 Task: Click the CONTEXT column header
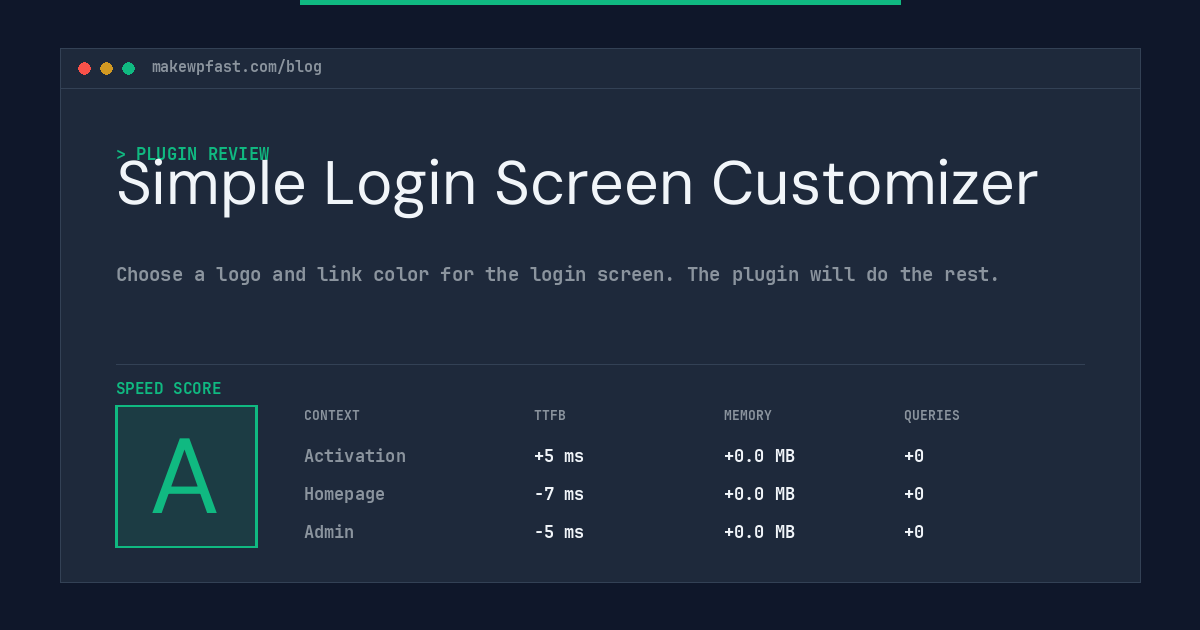pyautogui.click(x=332, y=415)
